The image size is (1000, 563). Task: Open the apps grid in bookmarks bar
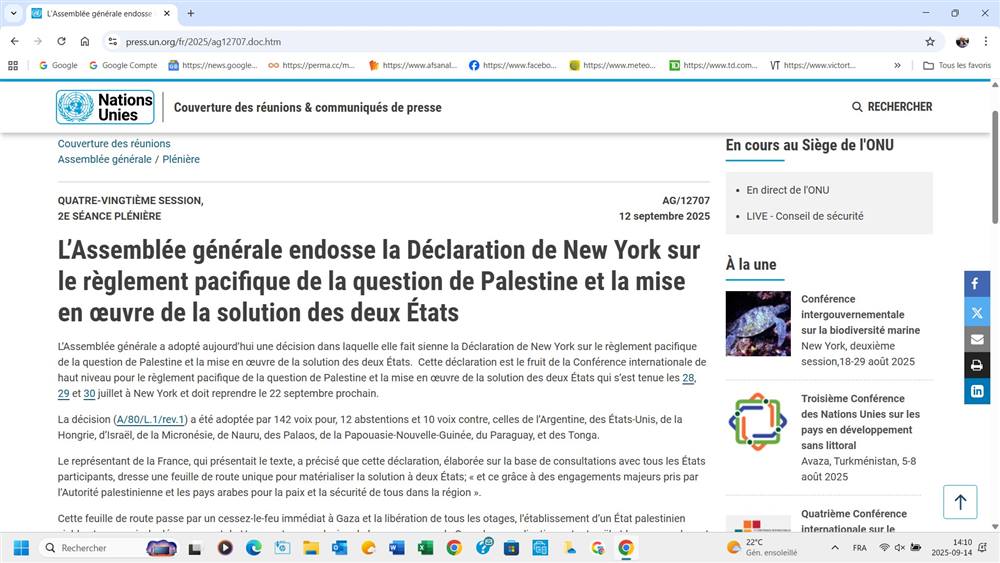pos(13,65)
